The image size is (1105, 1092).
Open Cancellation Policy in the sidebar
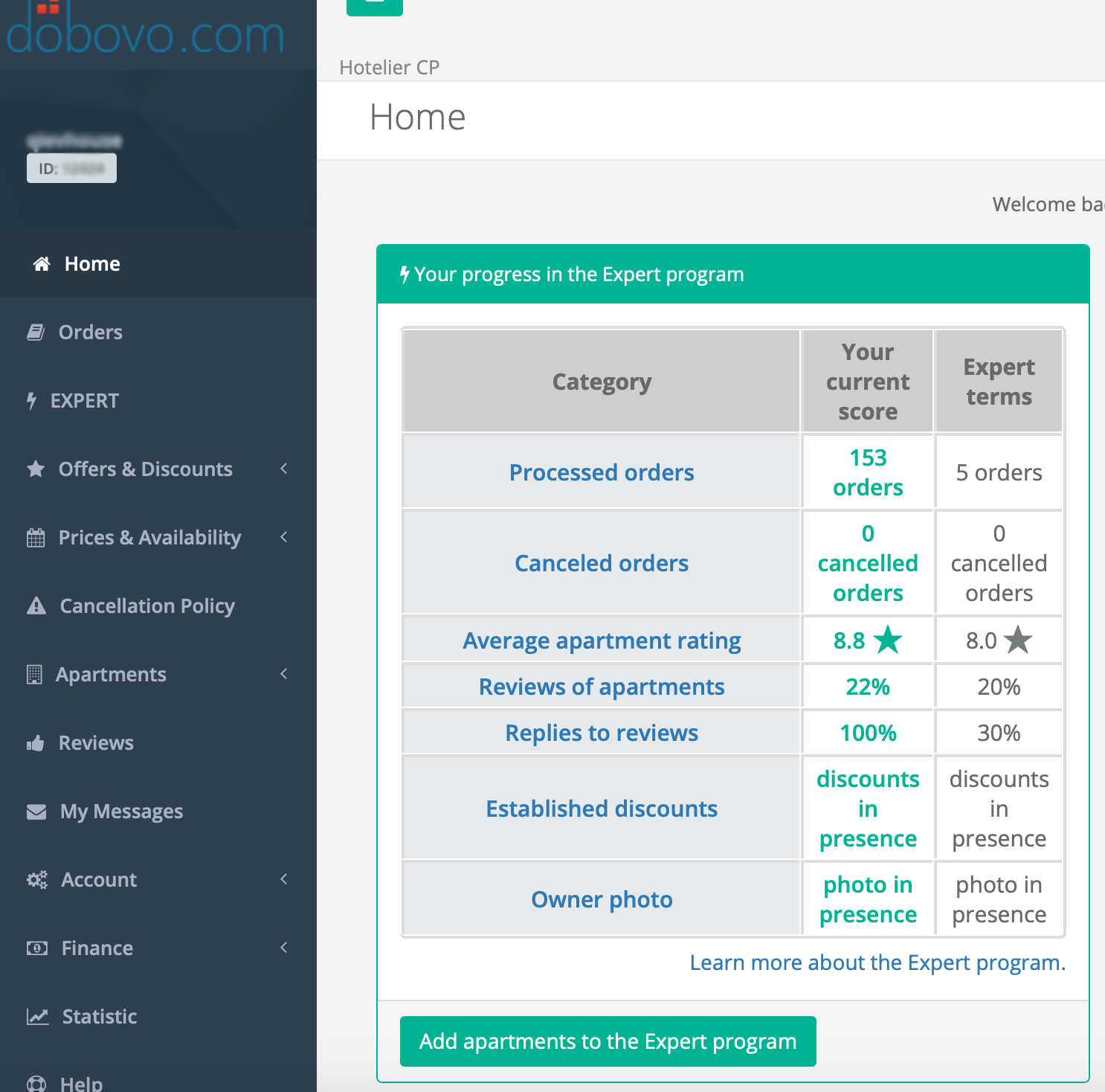click(x=158, y=606)
